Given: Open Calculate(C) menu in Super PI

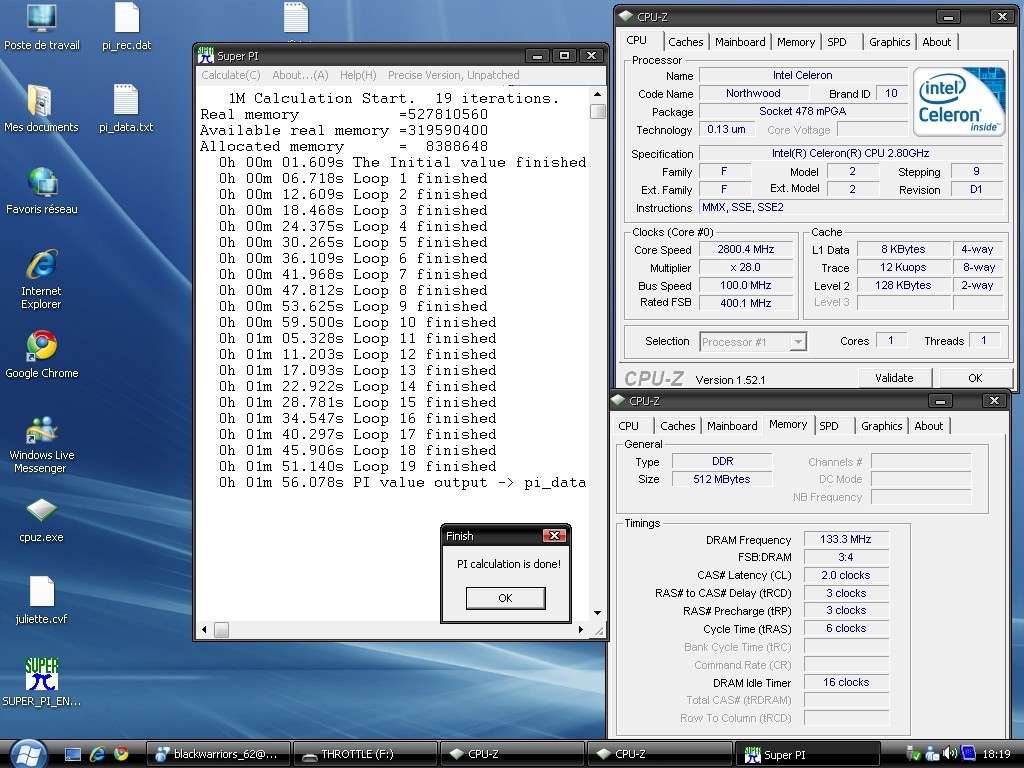Looking at the screenshot, I should 231,75.
